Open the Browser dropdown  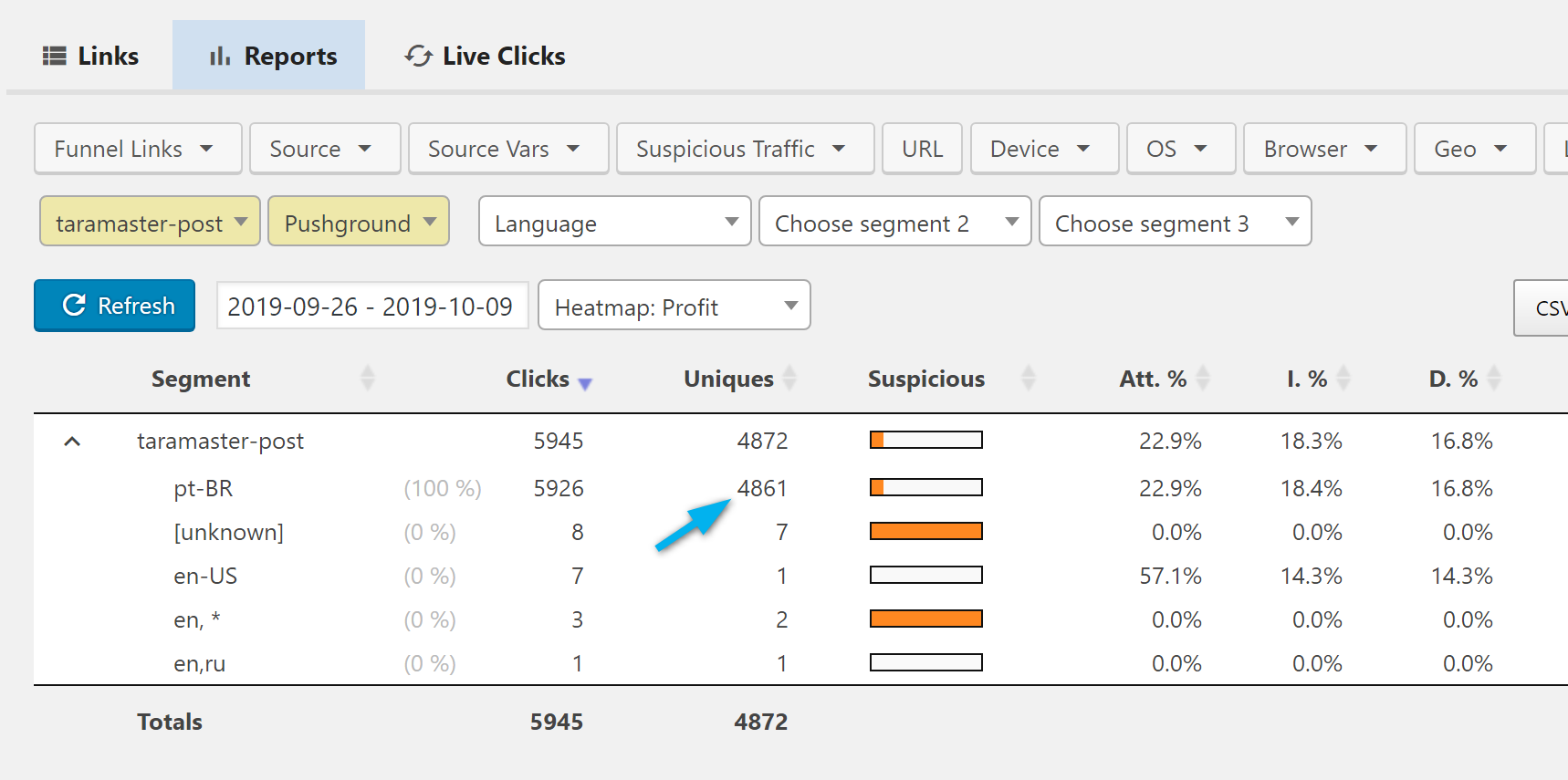pos(1325,149)
